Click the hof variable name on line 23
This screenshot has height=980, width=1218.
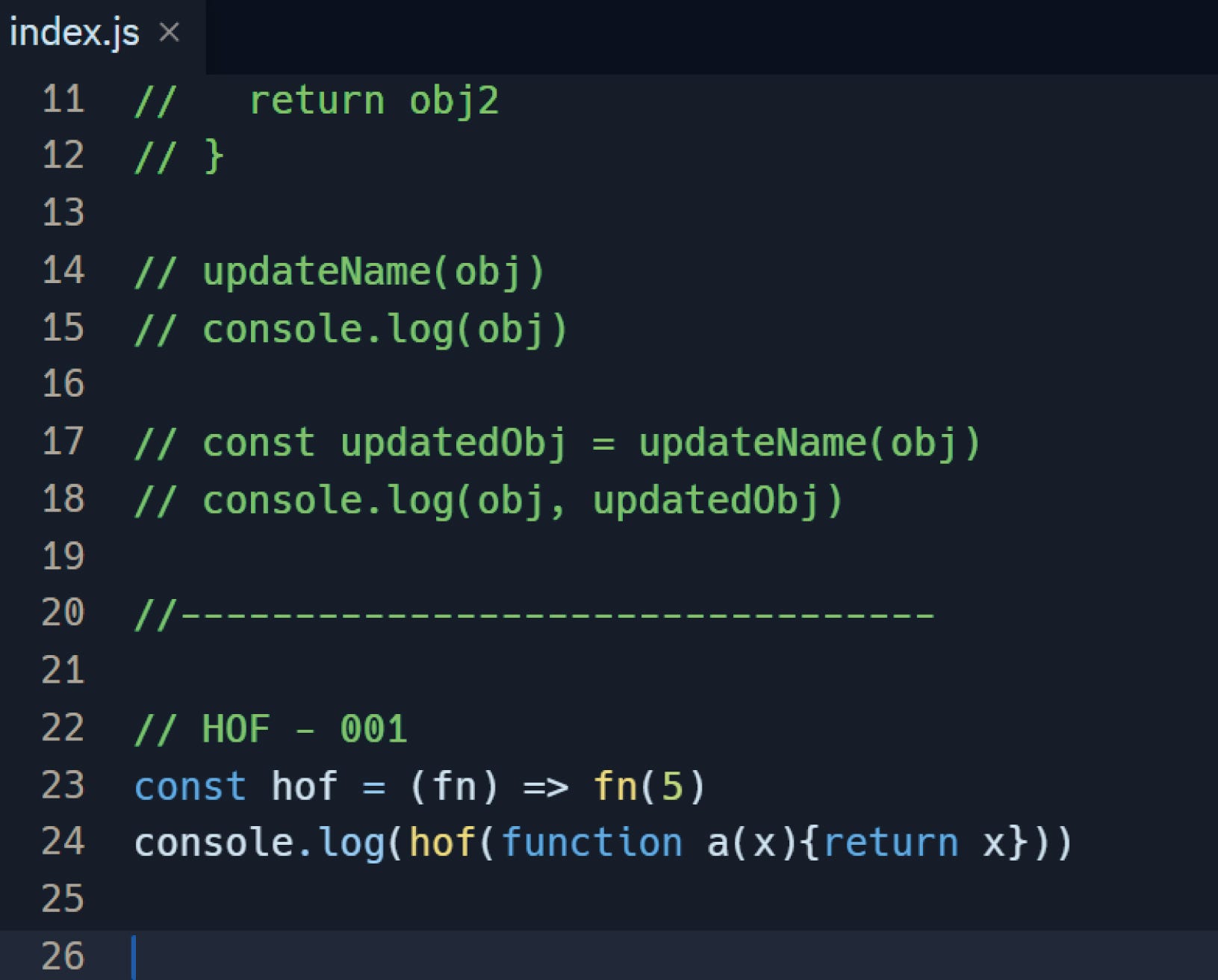[x=302, y=785]
